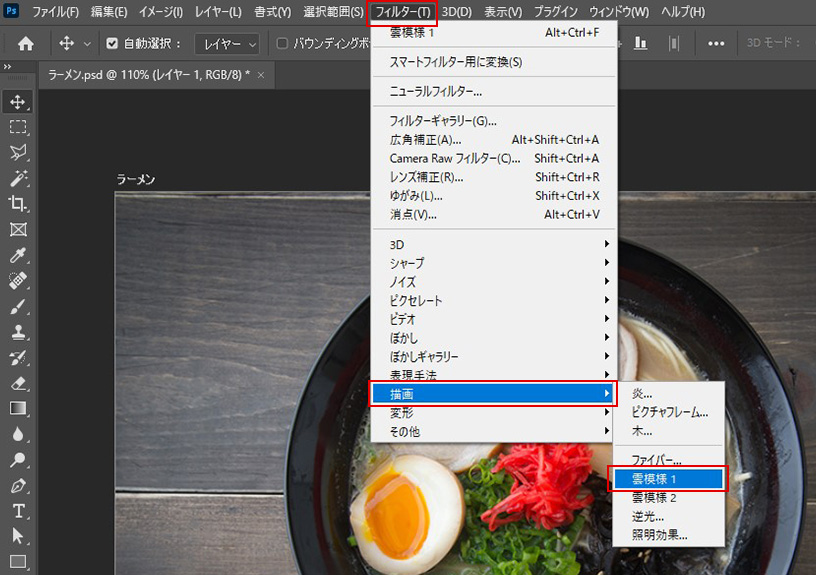Select the Move tool in toolbox

tap(18, 101)
